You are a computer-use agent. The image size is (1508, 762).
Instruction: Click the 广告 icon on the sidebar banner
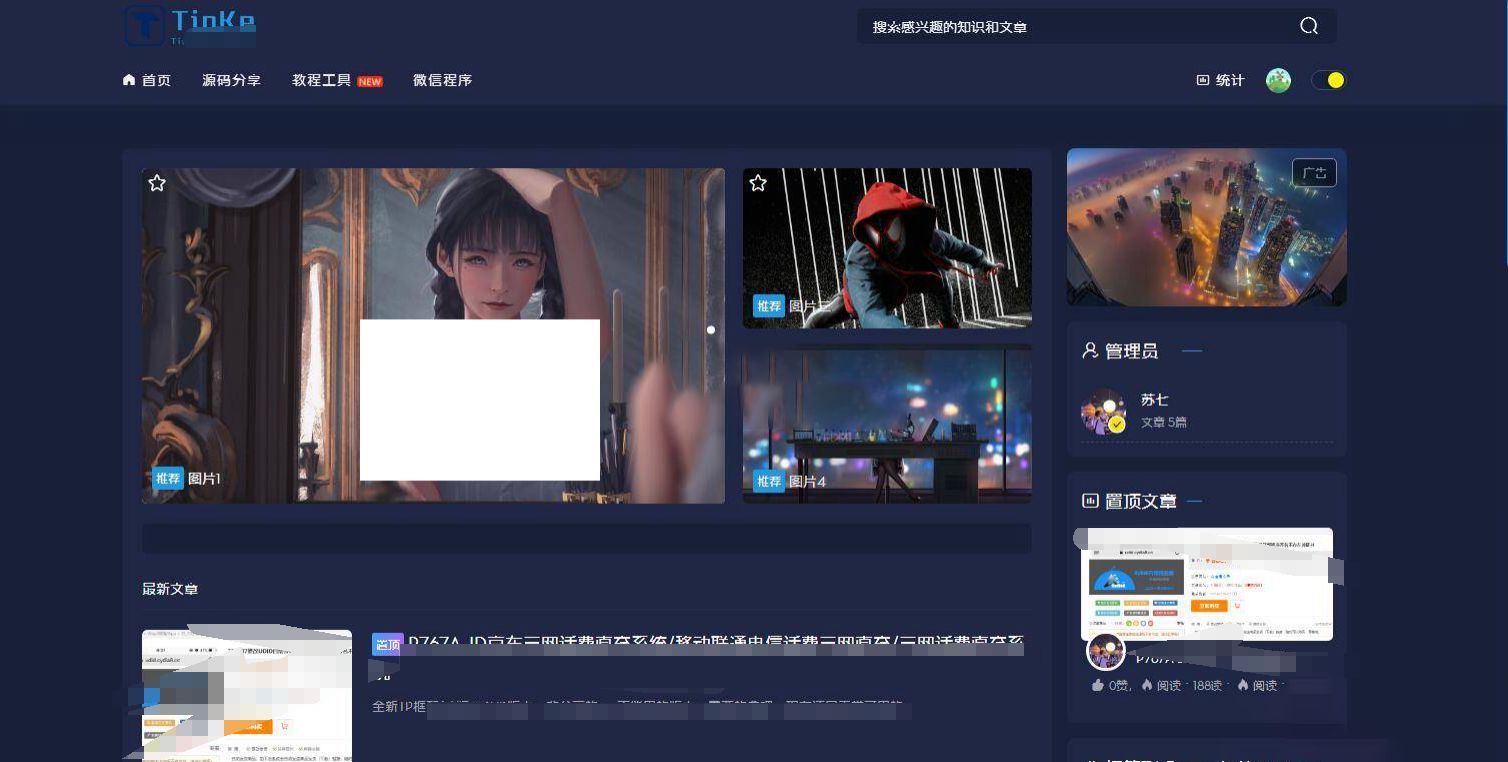(1314, 172)
